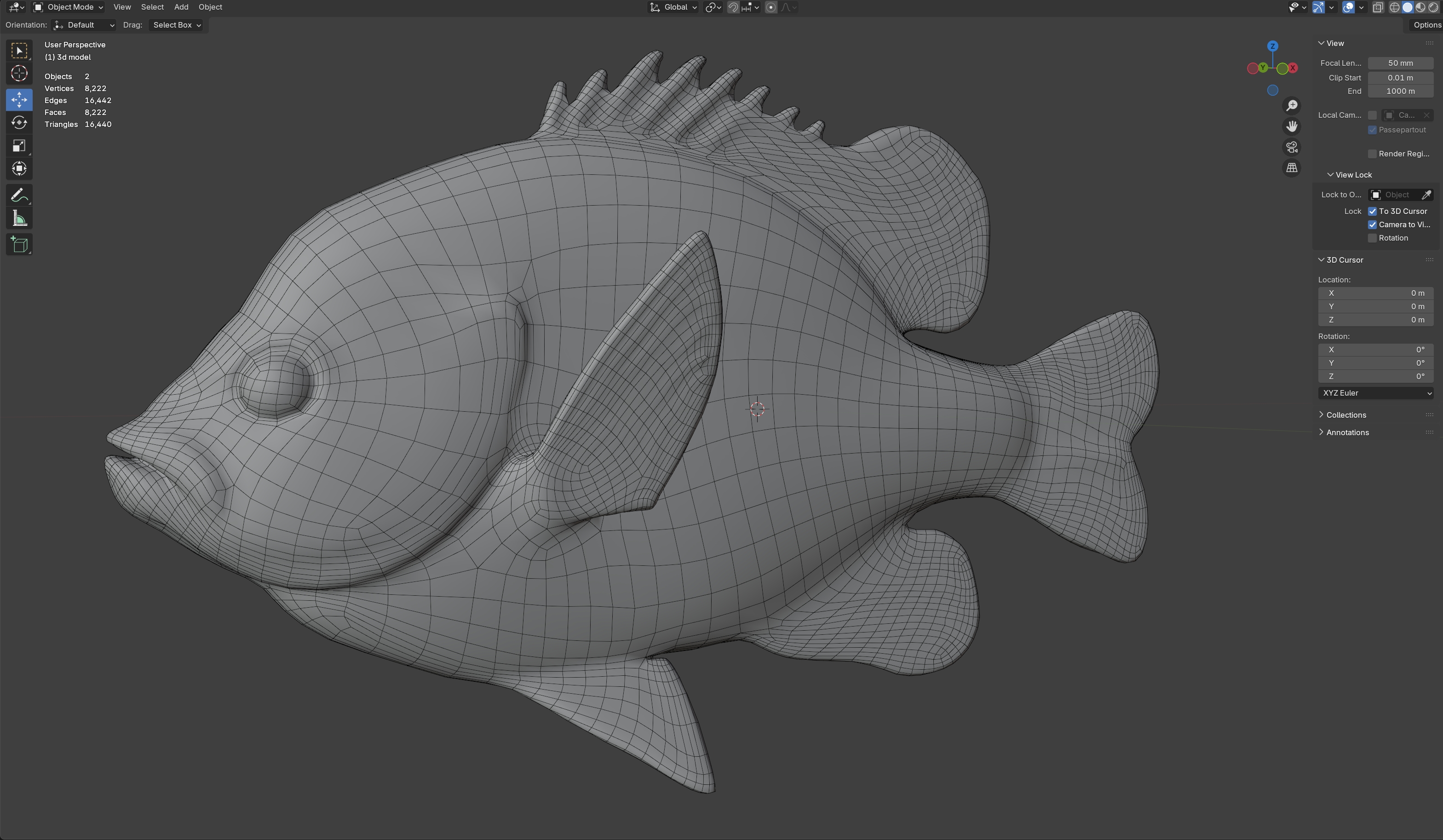Select the Scale tool
1443x840 pixels.
pyautogui.click(x=19, y=146)
